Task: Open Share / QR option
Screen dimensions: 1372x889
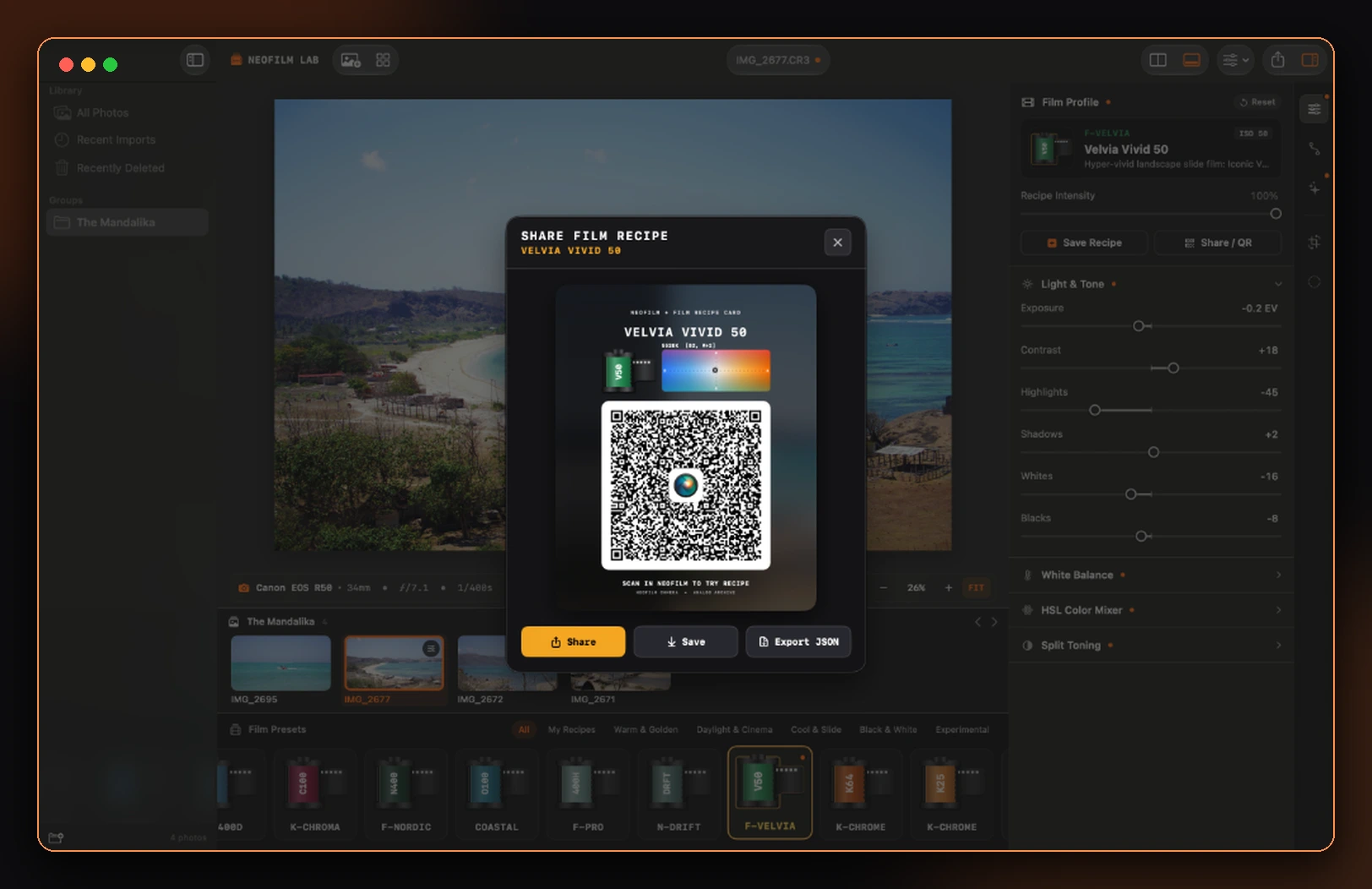Action: coord(1217,243)
